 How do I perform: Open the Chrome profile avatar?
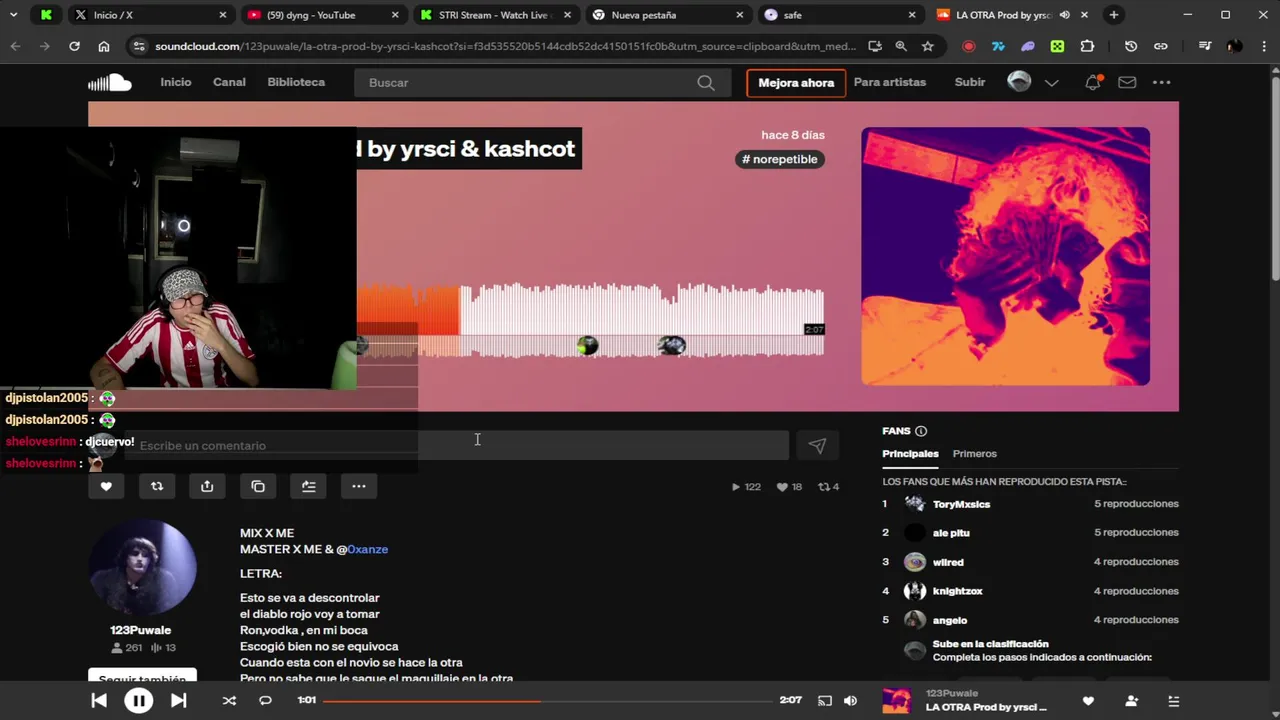click(1234, 46)
